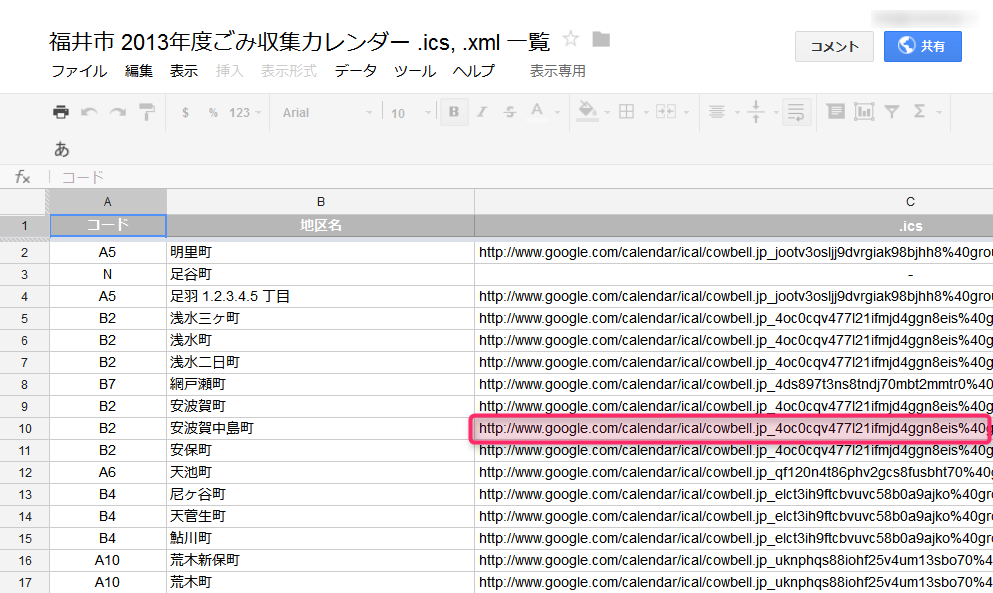Star this spreadsheet

pyautogui.click(x=571, y=39)
